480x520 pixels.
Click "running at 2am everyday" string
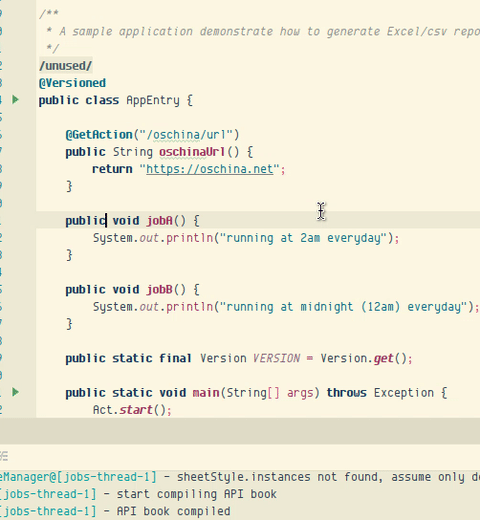tap(303, 238)
